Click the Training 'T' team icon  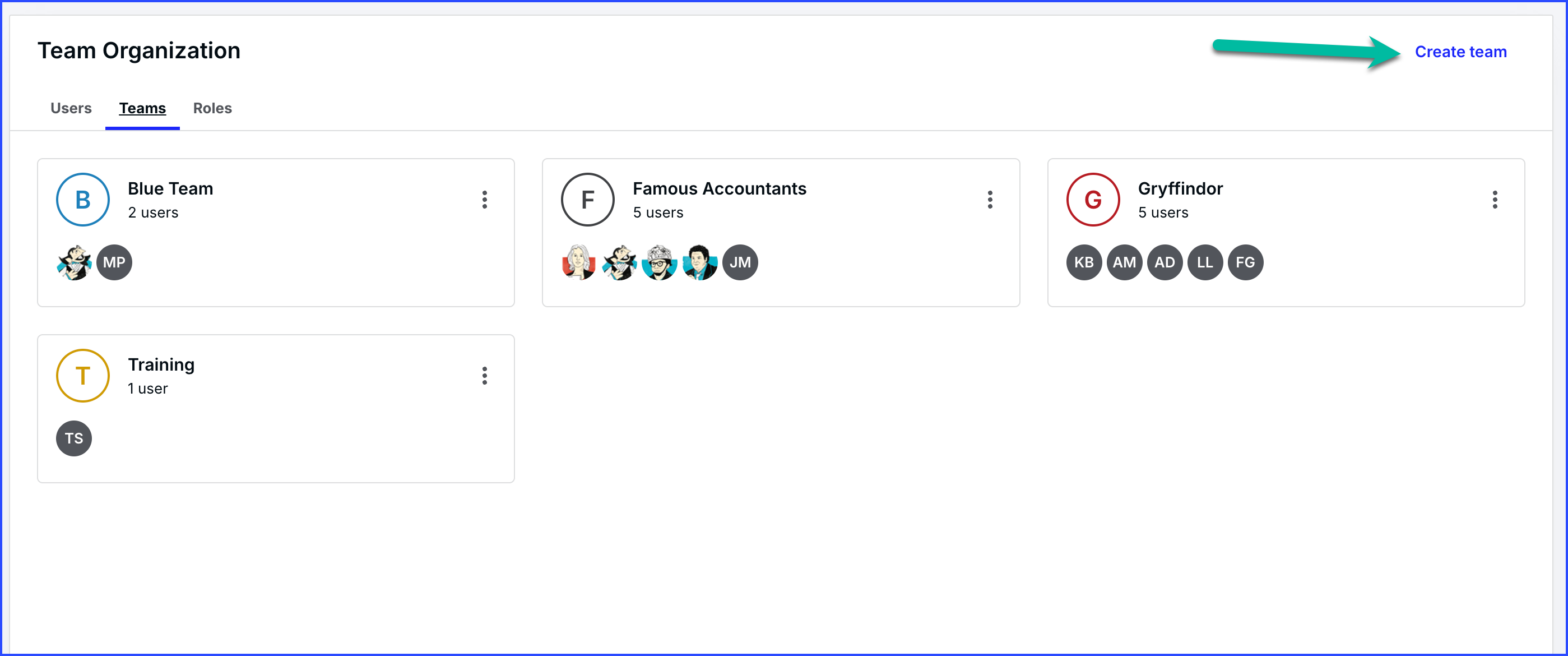83,376
